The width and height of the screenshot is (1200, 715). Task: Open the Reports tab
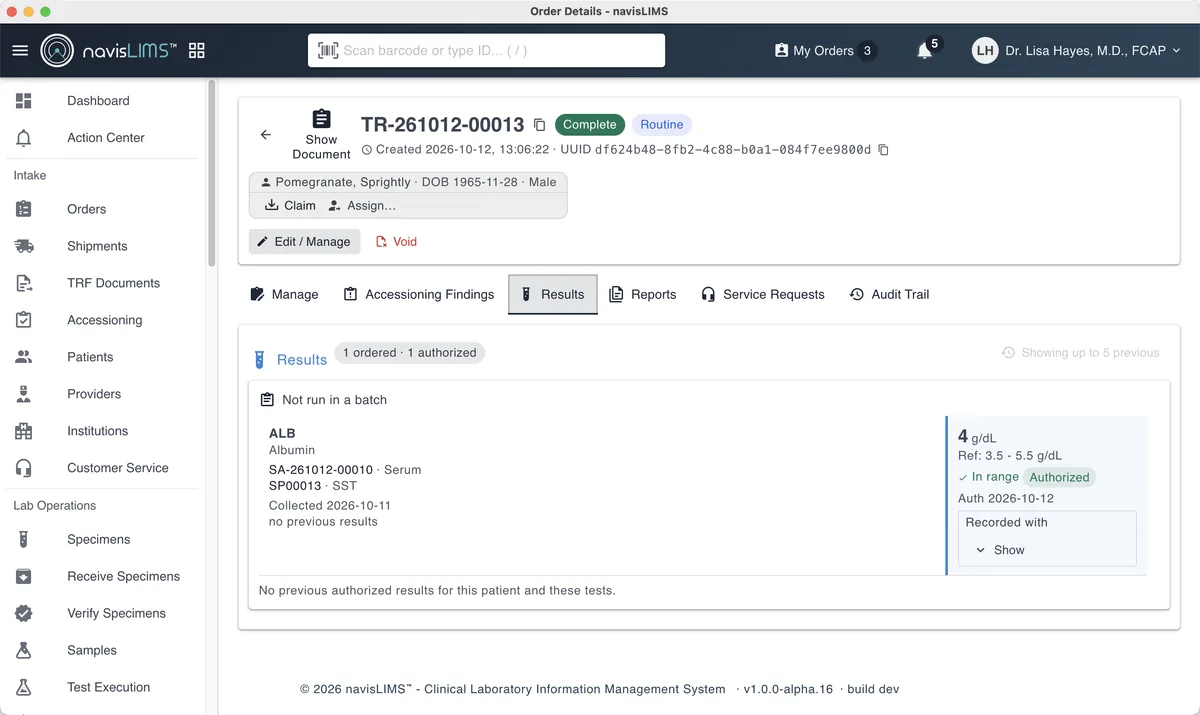tap(643, 294)
